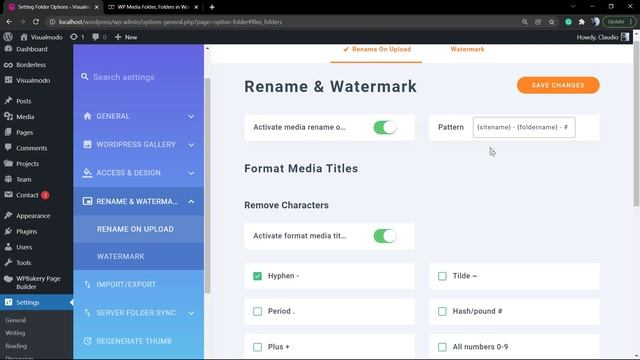Toggle Activate media rename on upload switch

(x=384, y=127)
